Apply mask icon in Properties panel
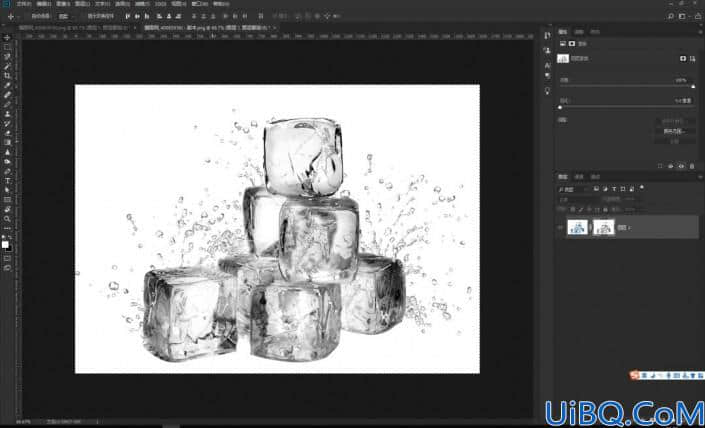 pyautogui.click(x=670, y=166)
